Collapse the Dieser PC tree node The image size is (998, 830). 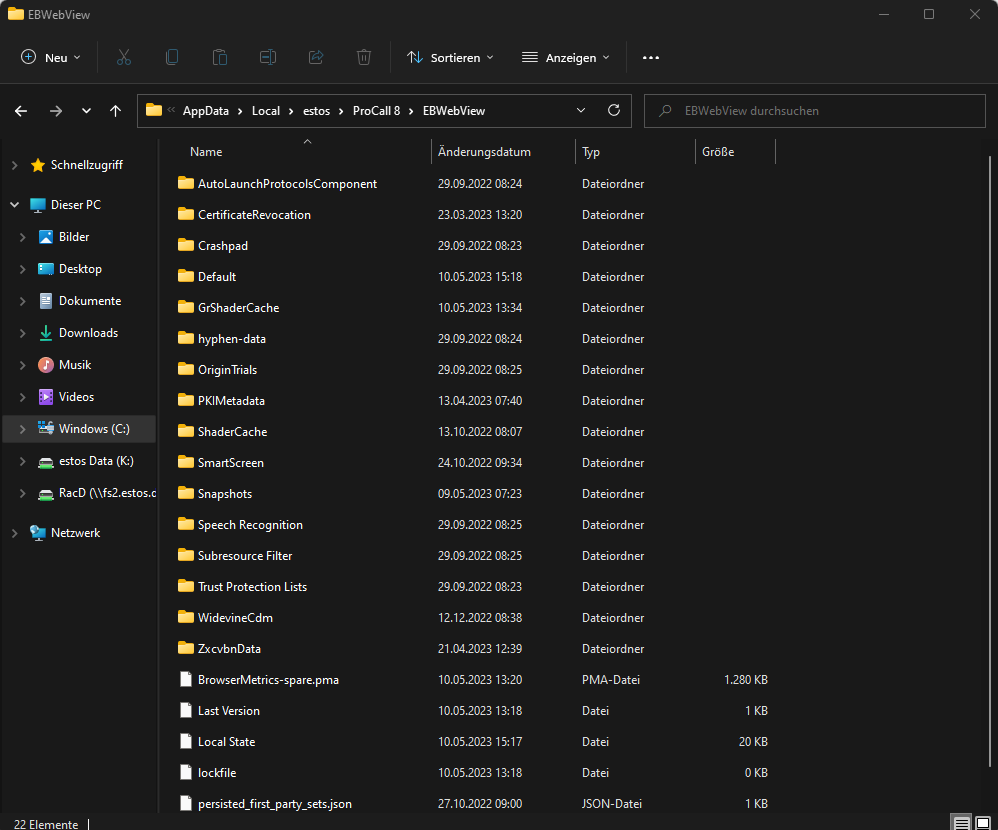pos(14,205)
